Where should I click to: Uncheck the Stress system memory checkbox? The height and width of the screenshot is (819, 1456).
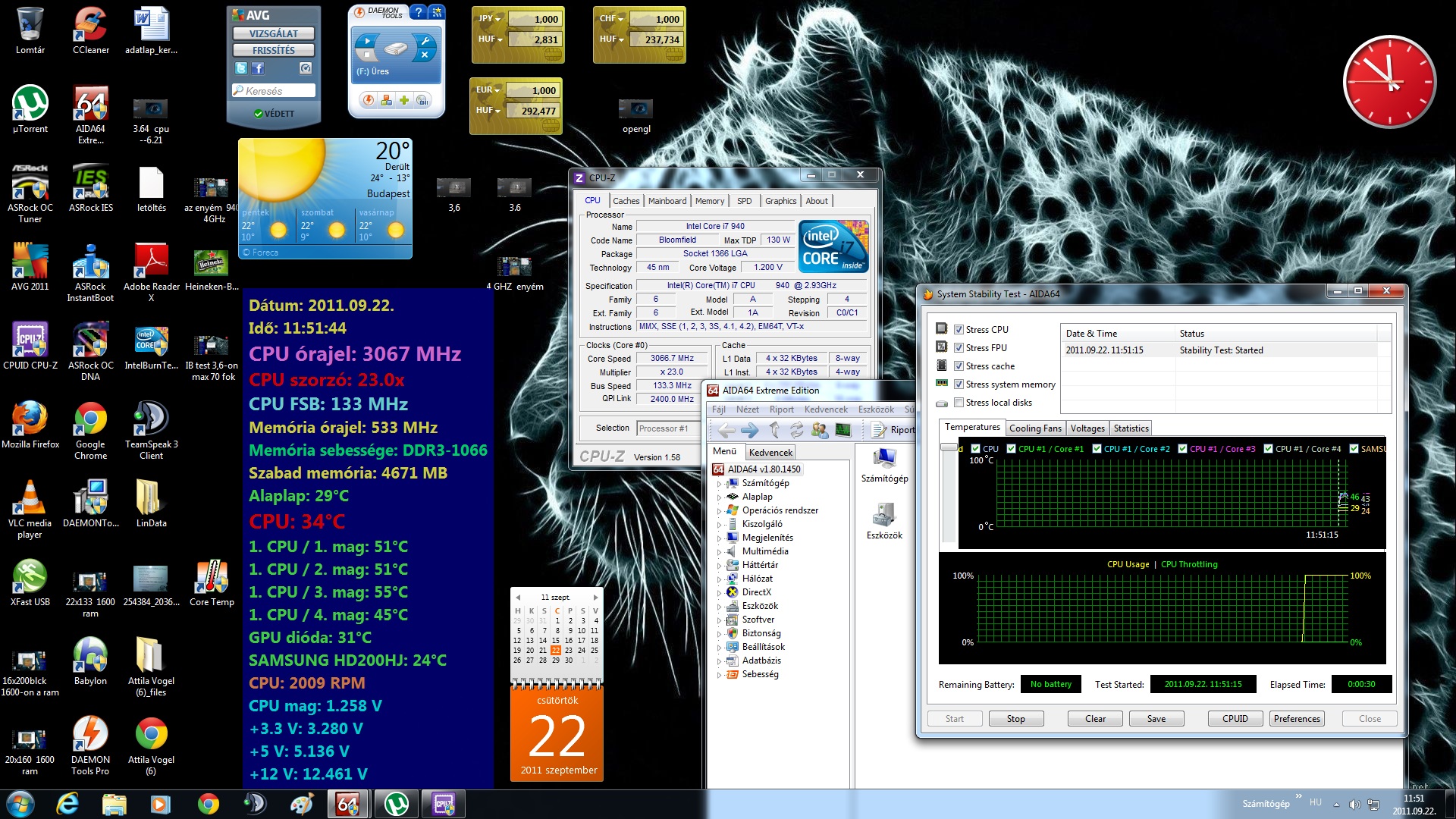959,384
